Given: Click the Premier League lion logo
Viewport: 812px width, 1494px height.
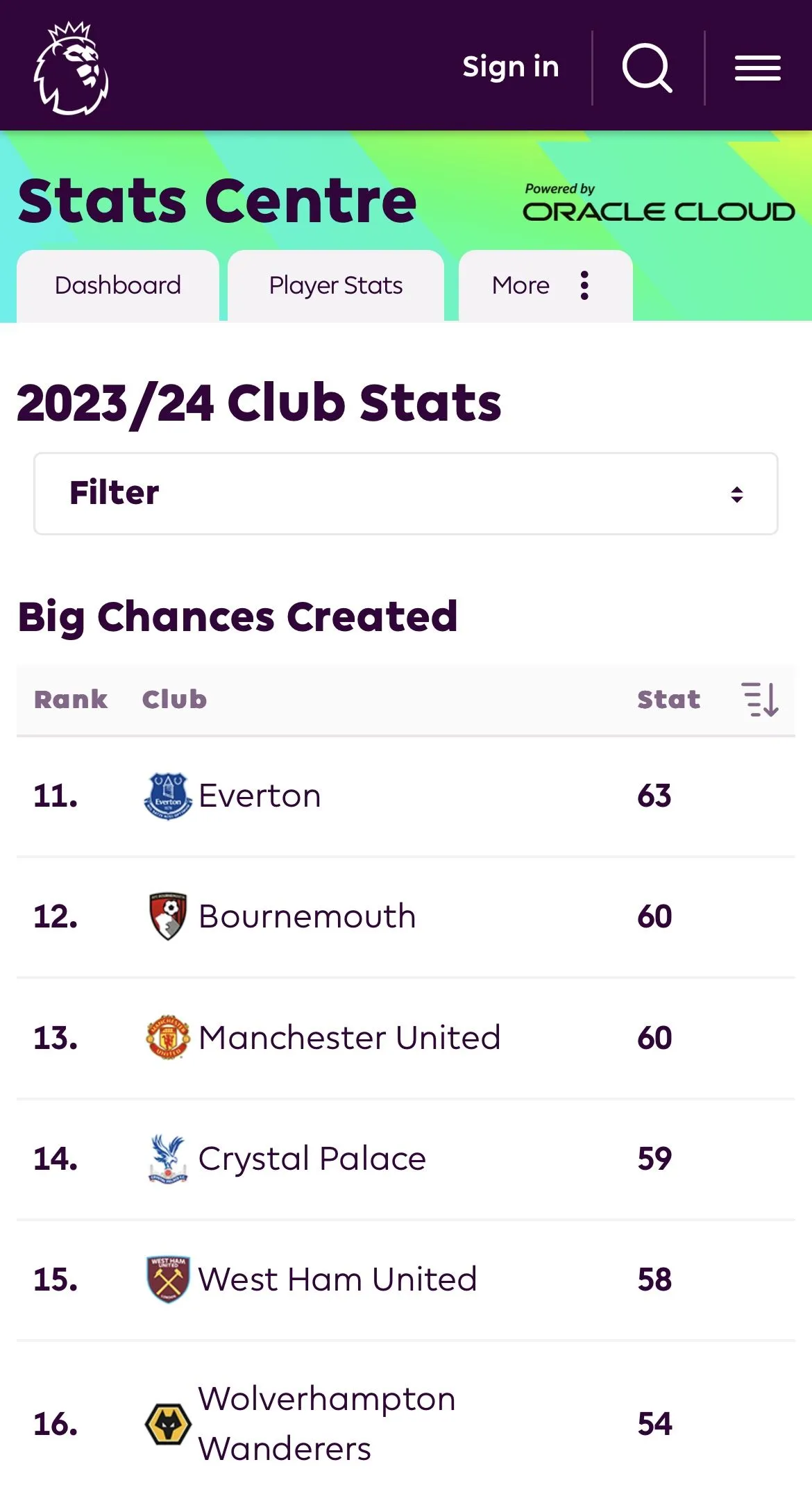Looking at the screenshot, I should pos(71,67).
